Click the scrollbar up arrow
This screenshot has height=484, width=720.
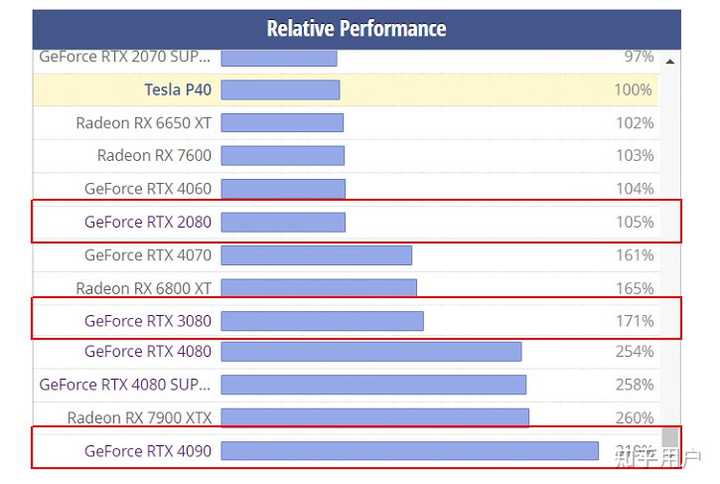click(x=670, y=62)
